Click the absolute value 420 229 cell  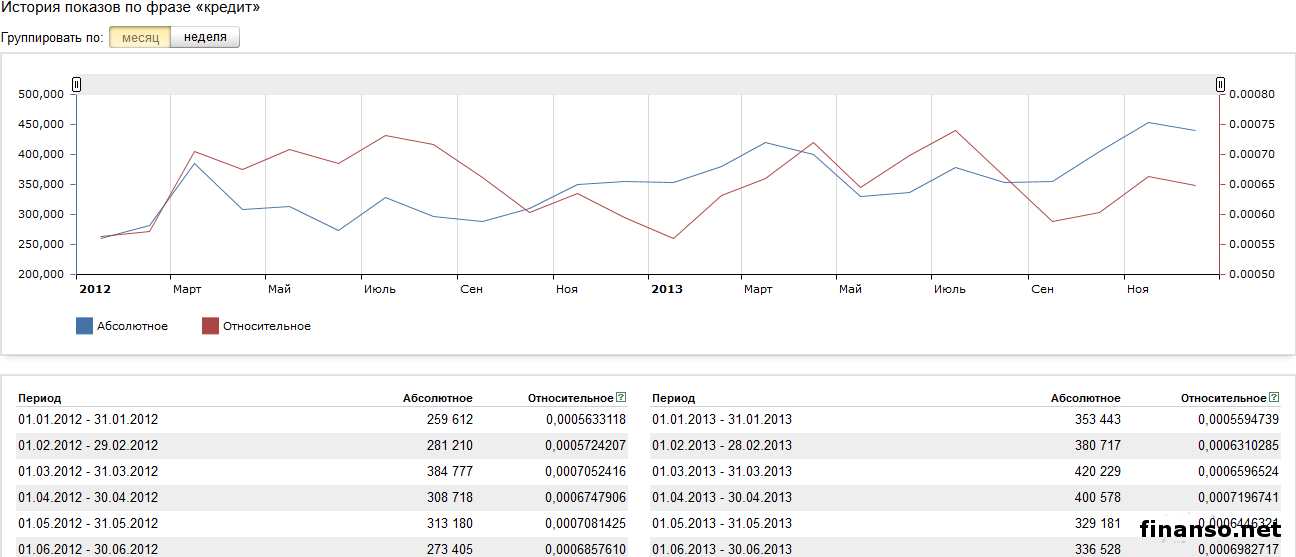point(1092,472)
